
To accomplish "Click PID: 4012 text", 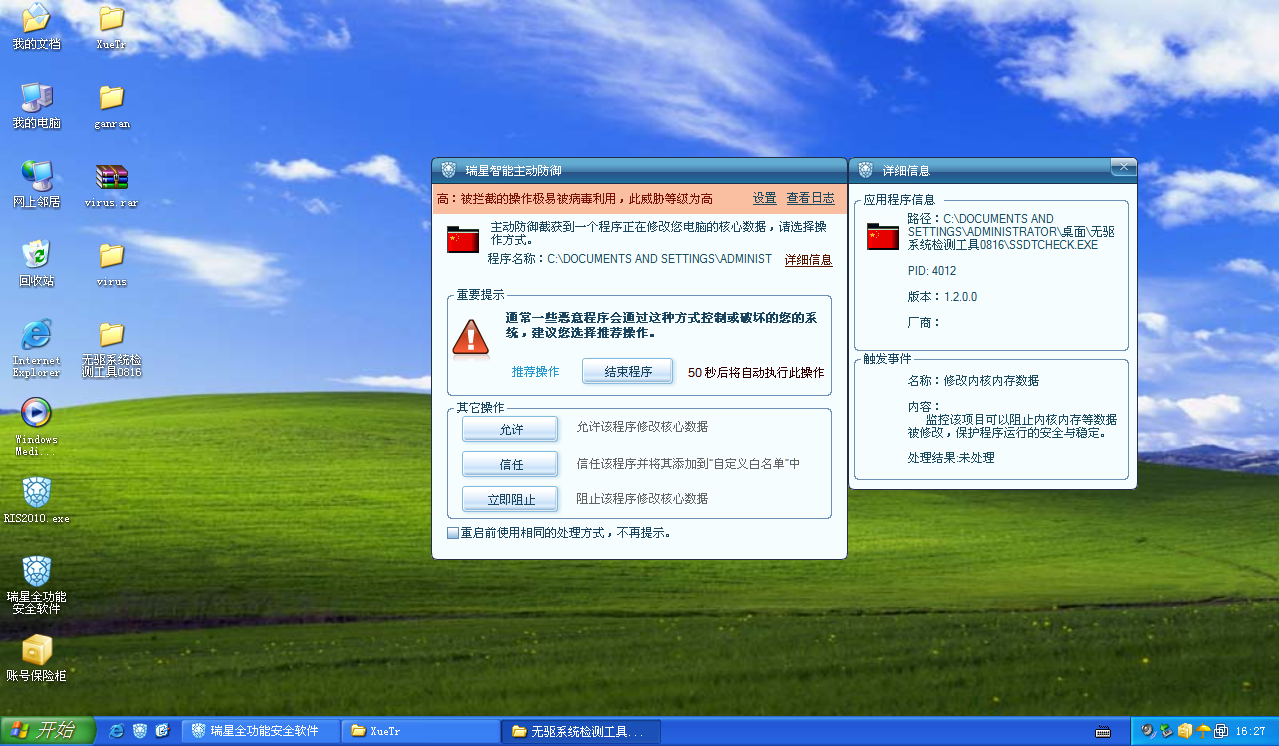I will pyautogui.click(x=932, y=271).
